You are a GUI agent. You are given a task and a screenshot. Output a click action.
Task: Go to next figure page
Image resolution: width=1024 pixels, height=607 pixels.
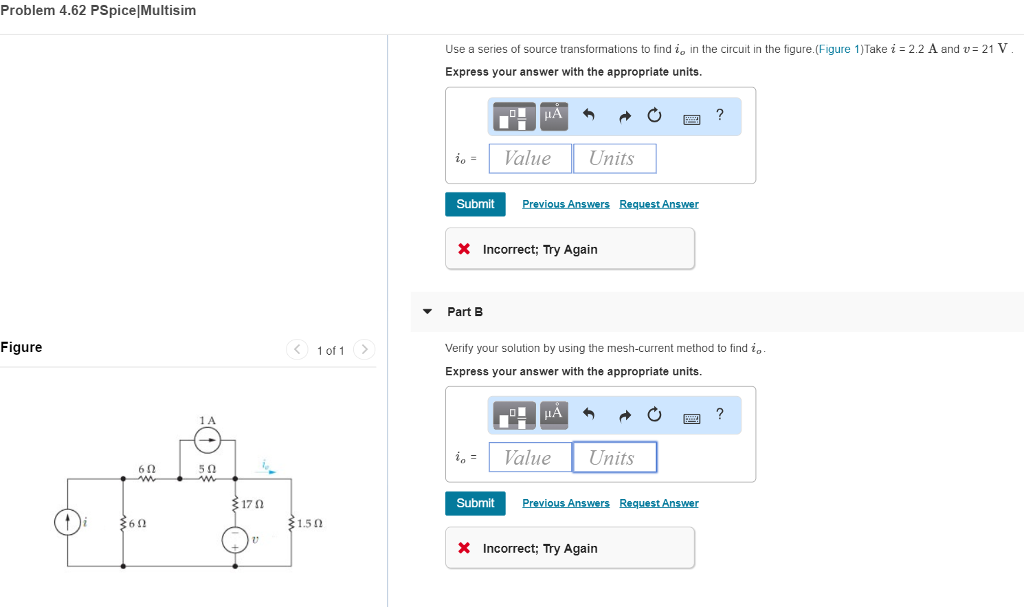[x=364, y=350]
